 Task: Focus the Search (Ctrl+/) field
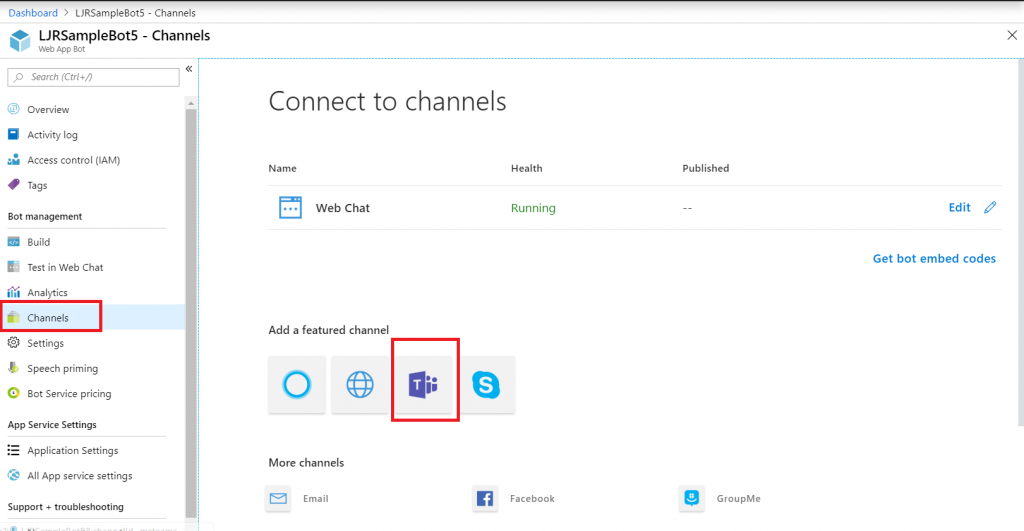pyautogui.click(x=93, y=77)
